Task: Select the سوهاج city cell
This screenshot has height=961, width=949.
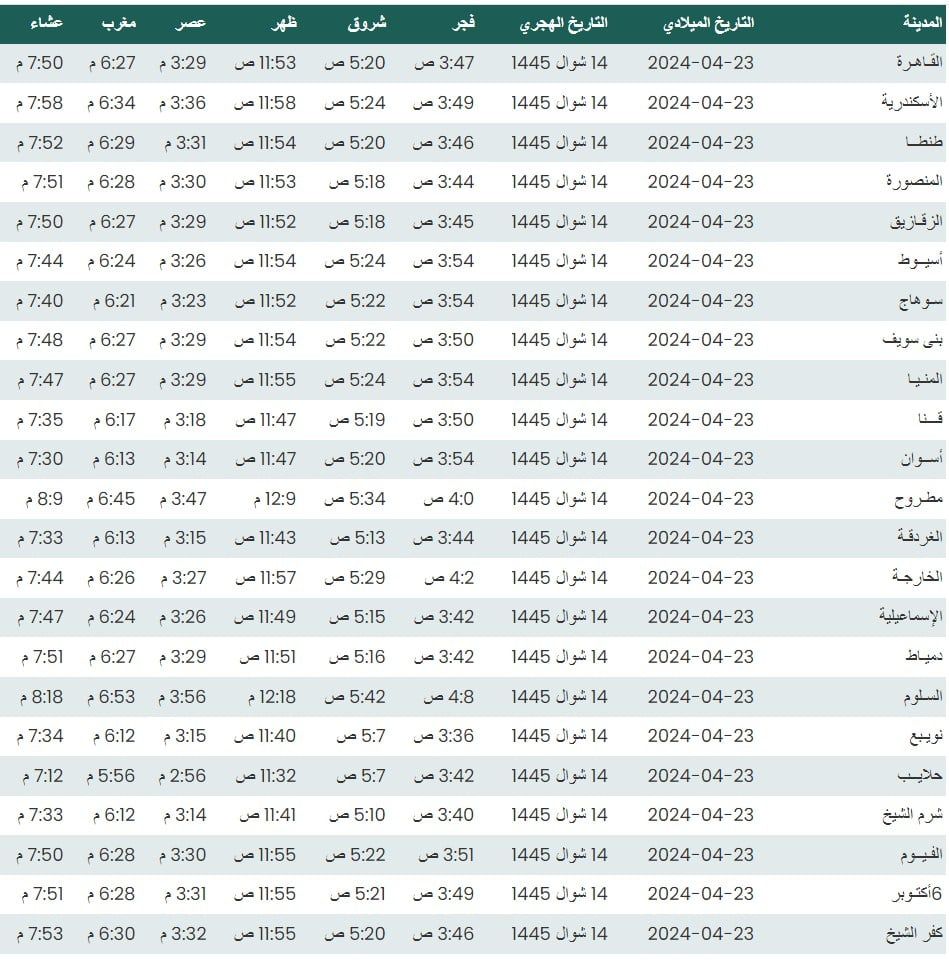Action: click(x=920, y=300)
